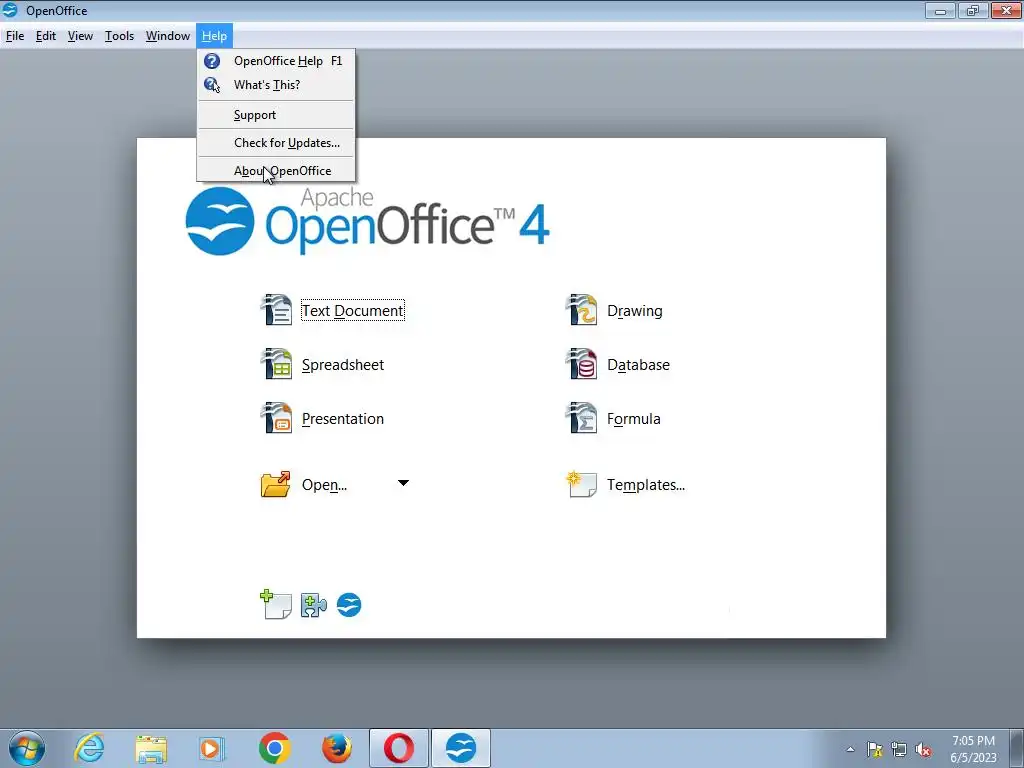This screenshot has height=768, width=1024.
Task: Create a new Presentation
Action: pos(343,419)
